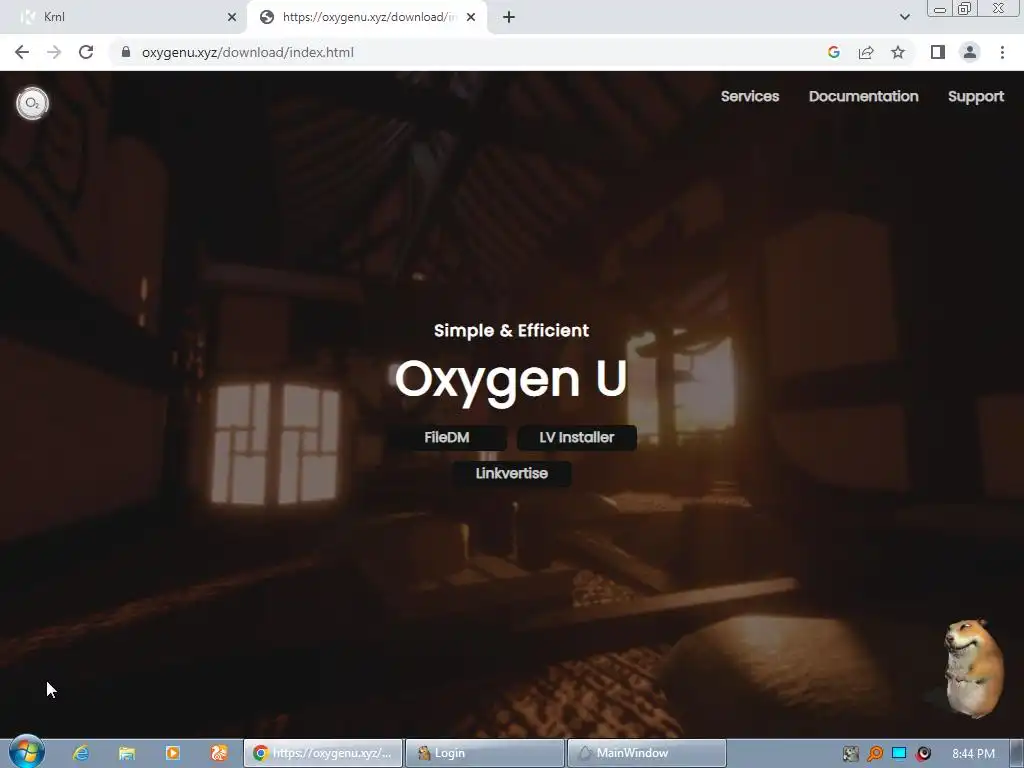The height and width of the screenshot is (768, 1024).
Task: Open the browser side panel
Action: (938, 52)
